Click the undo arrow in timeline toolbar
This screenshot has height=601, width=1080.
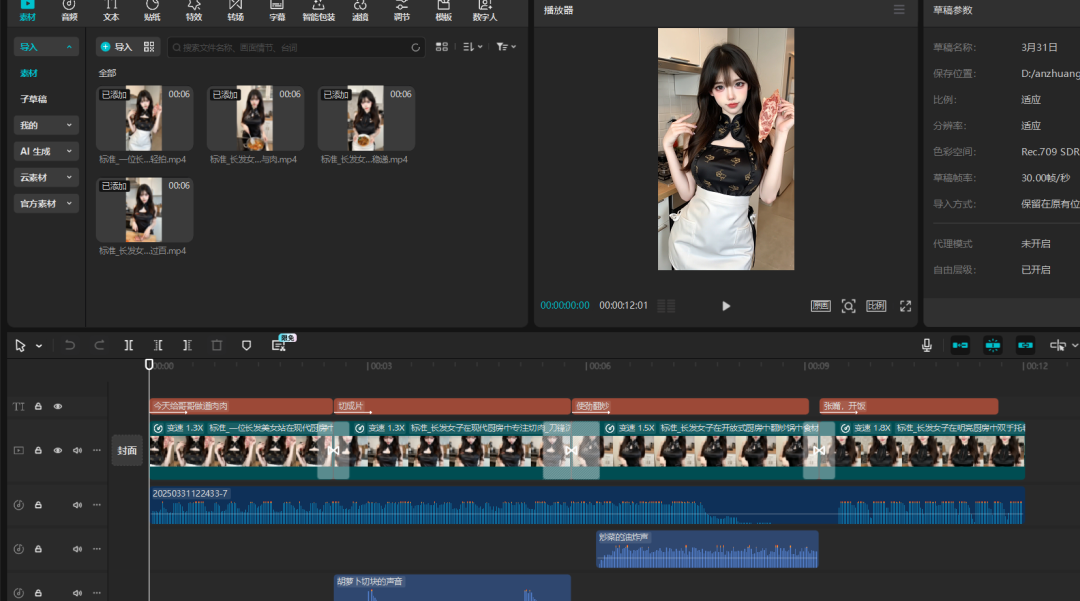(x=70, y=345)
